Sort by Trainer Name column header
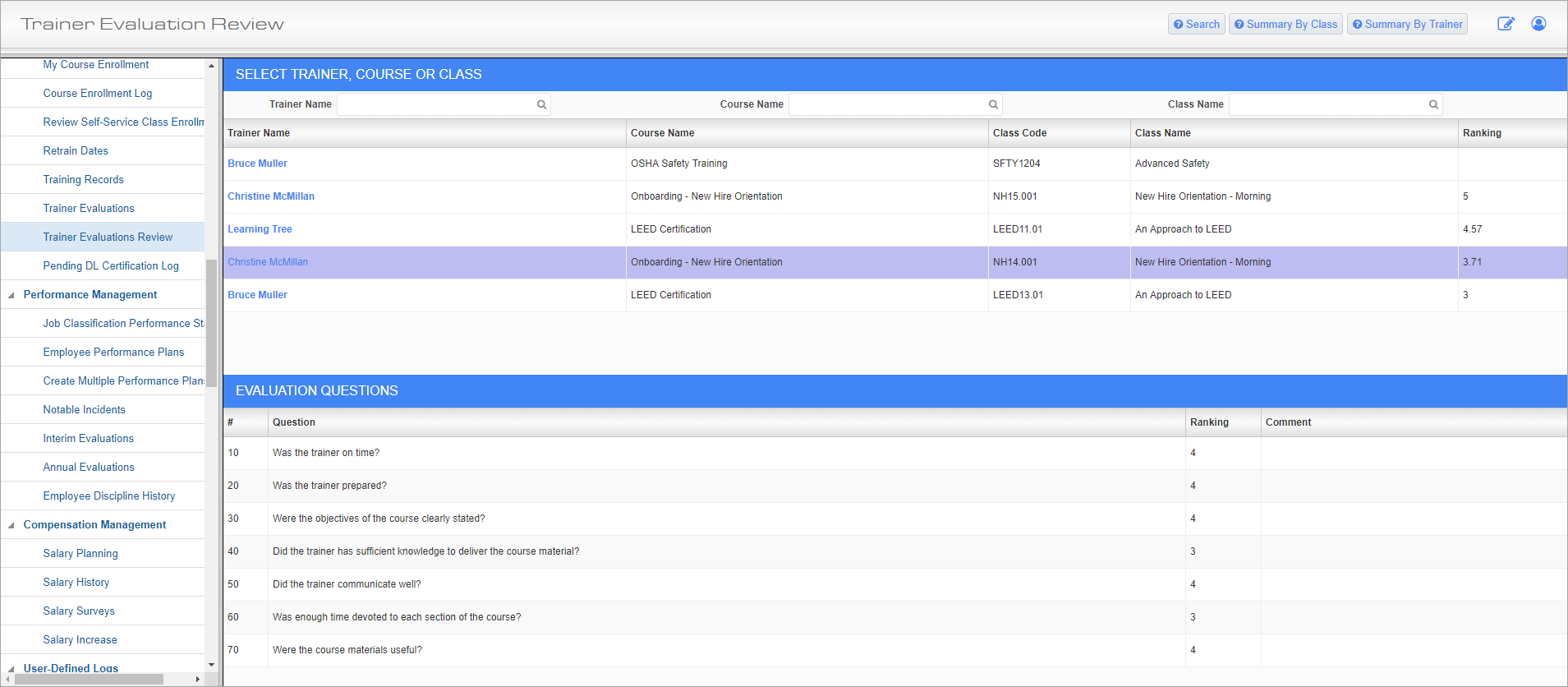 coord(425,133)
